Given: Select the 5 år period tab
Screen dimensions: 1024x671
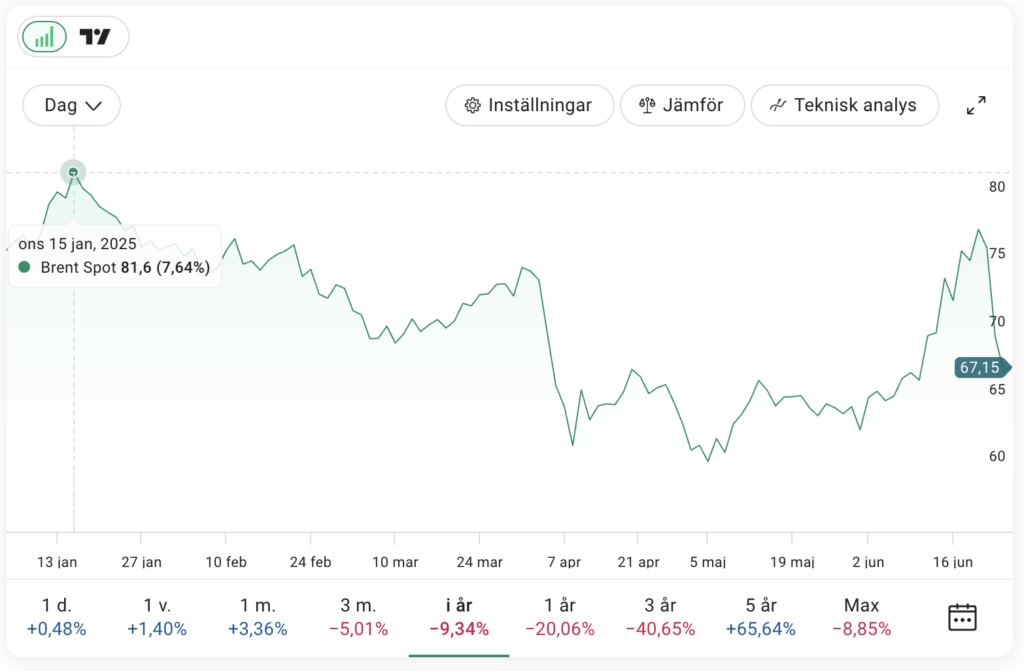Looking at the screenshot, I should tap(760, 616).
